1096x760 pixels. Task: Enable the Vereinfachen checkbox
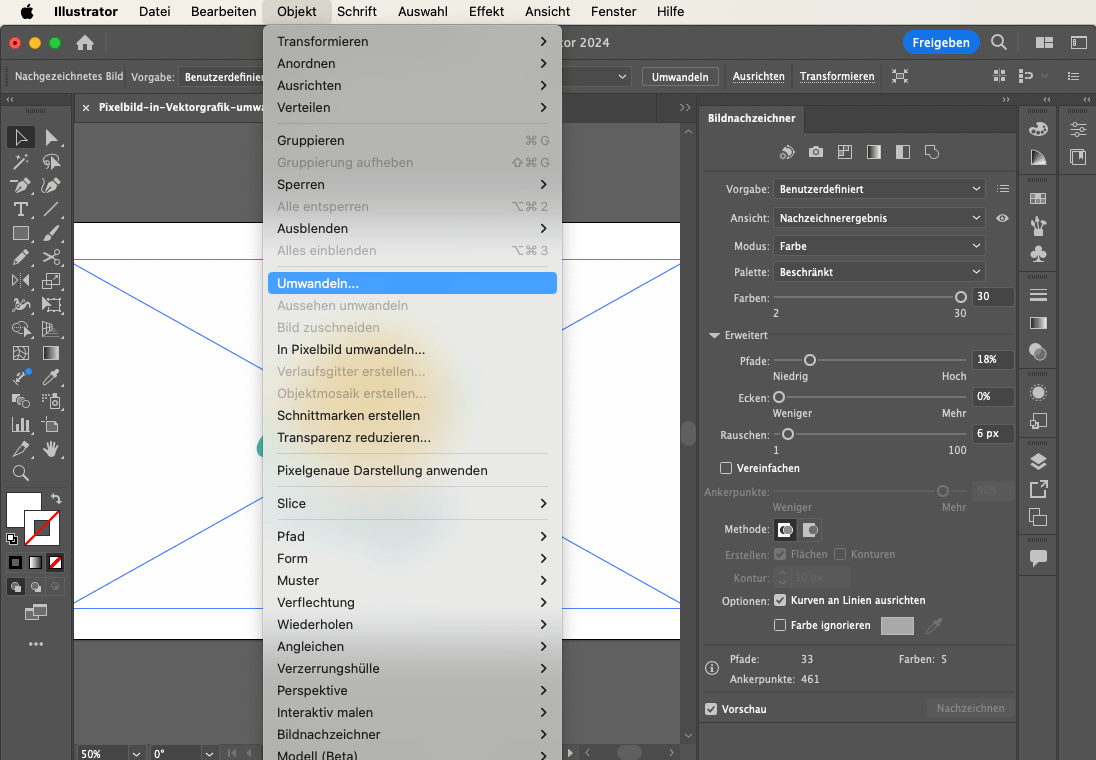tap(727, 468)
